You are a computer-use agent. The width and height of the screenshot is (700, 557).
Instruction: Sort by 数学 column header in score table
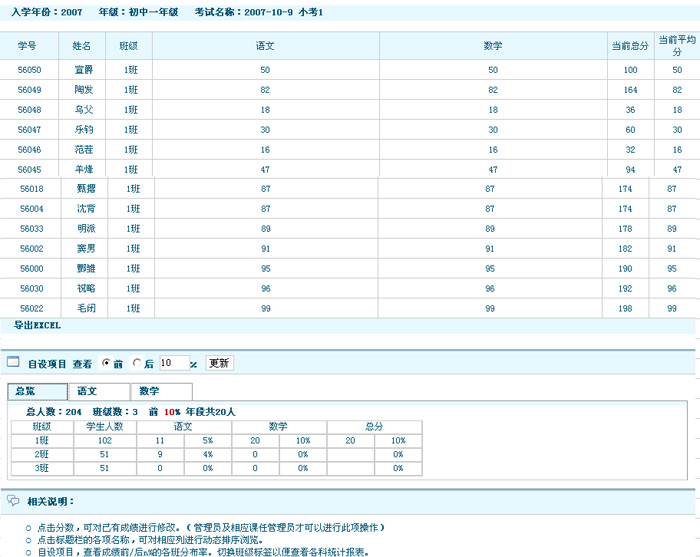(x=492, y=46)
